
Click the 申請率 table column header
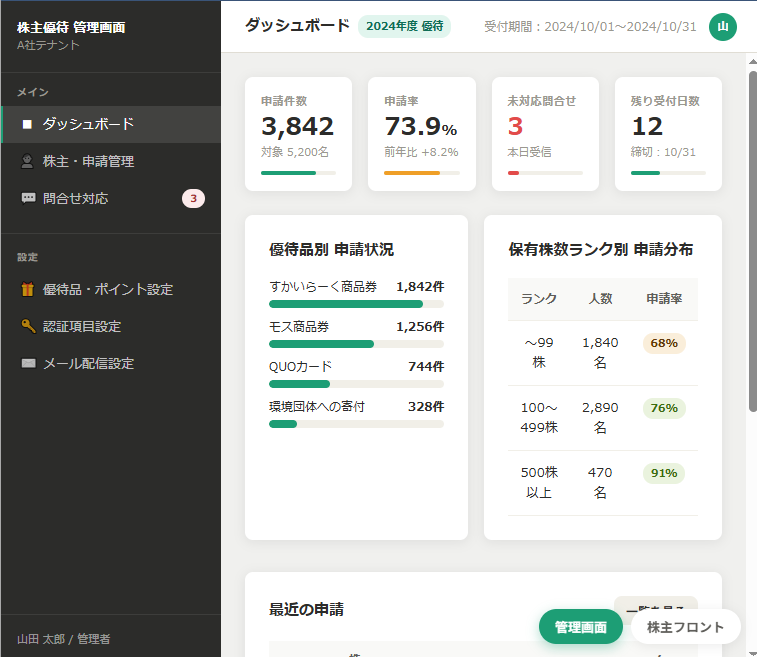pos(664,299)
